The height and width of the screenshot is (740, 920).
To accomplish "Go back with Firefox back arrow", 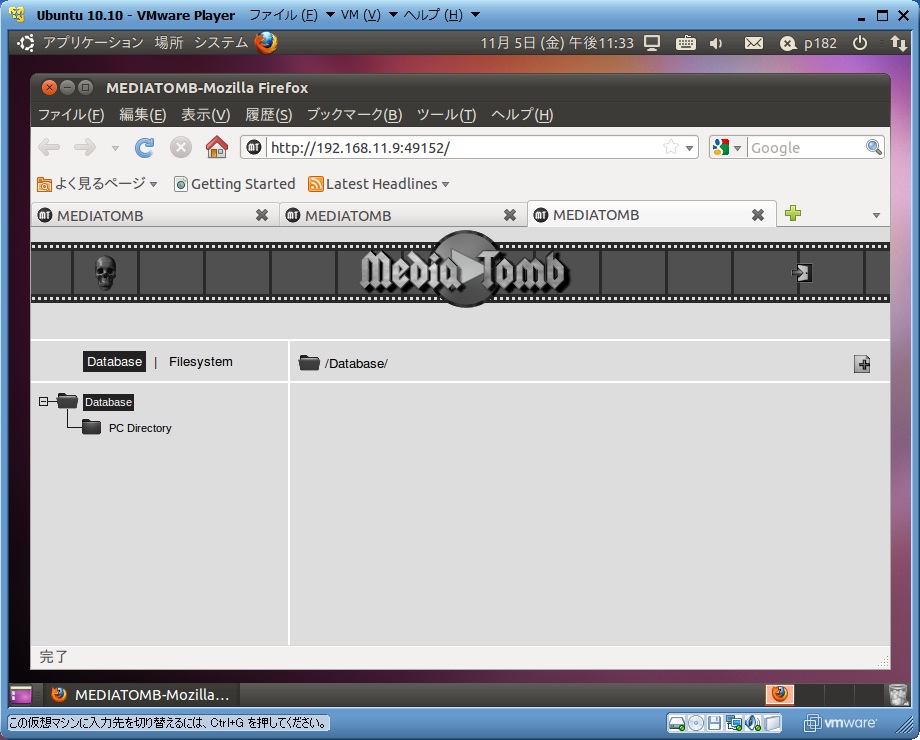I will tap(49, 147).
